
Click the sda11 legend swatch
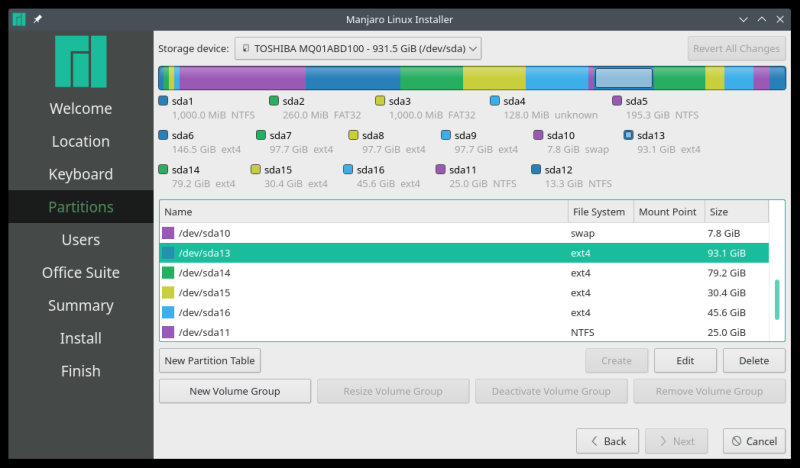pos(441,169)
